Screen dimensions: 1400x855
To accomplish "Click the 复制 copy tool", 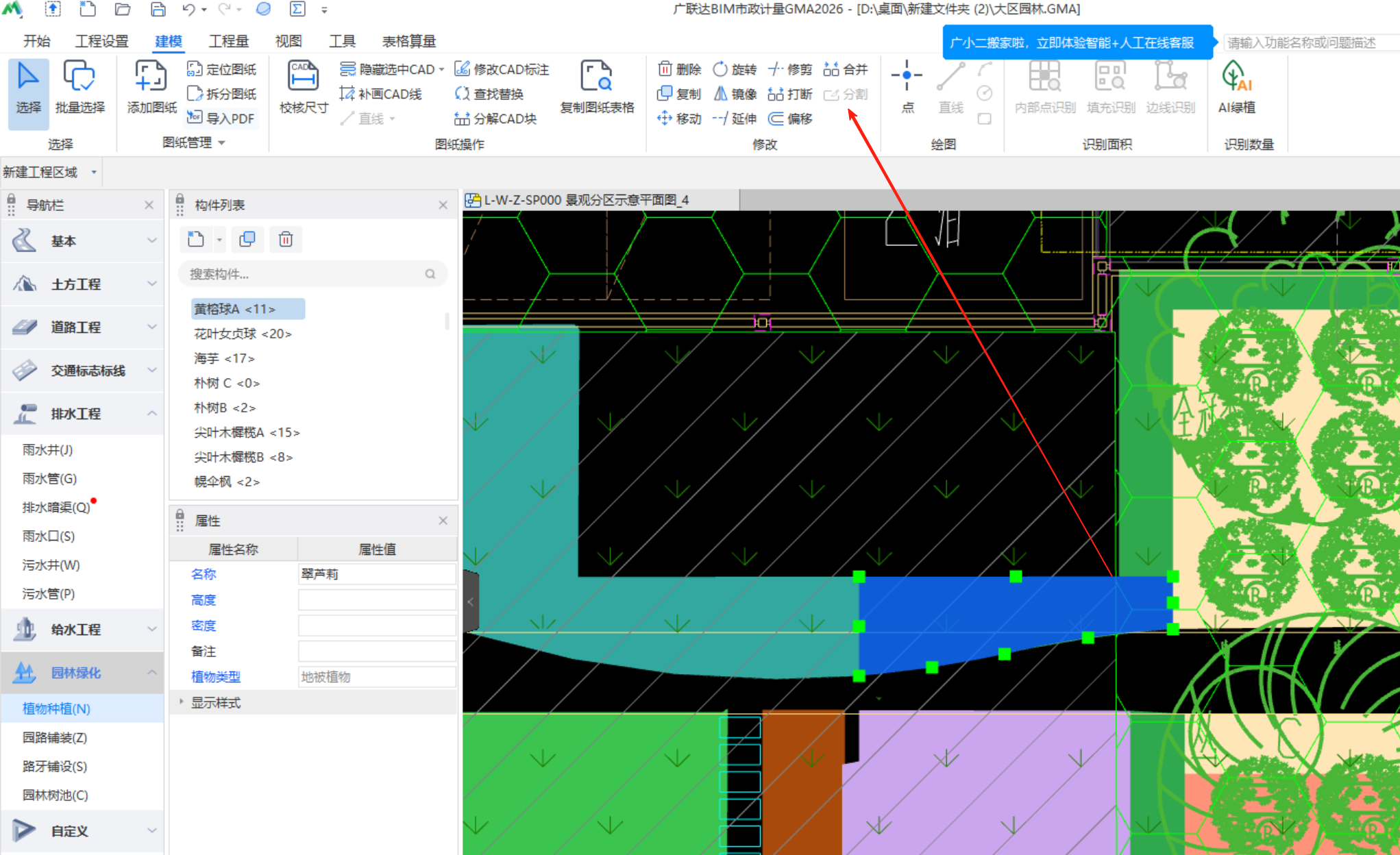I will point(679,94).
